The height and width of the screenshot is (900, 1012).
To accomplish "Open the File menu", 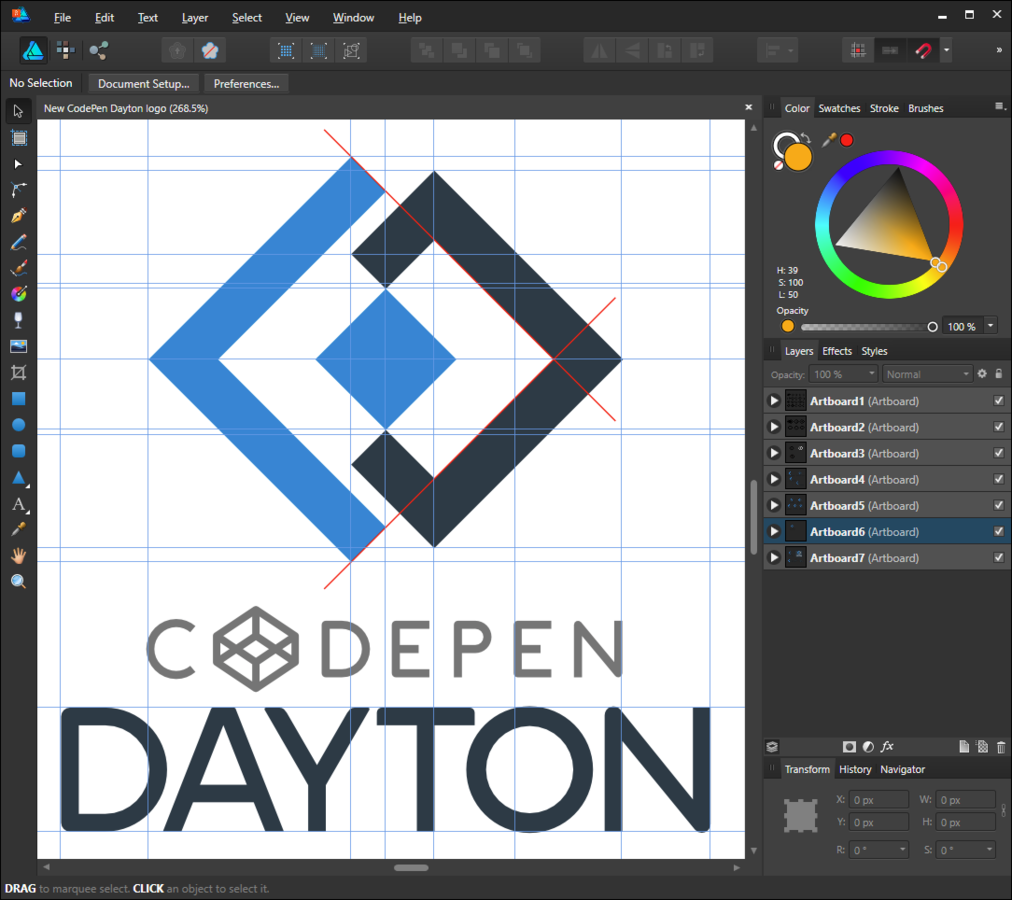I will (x=62, y=17).
